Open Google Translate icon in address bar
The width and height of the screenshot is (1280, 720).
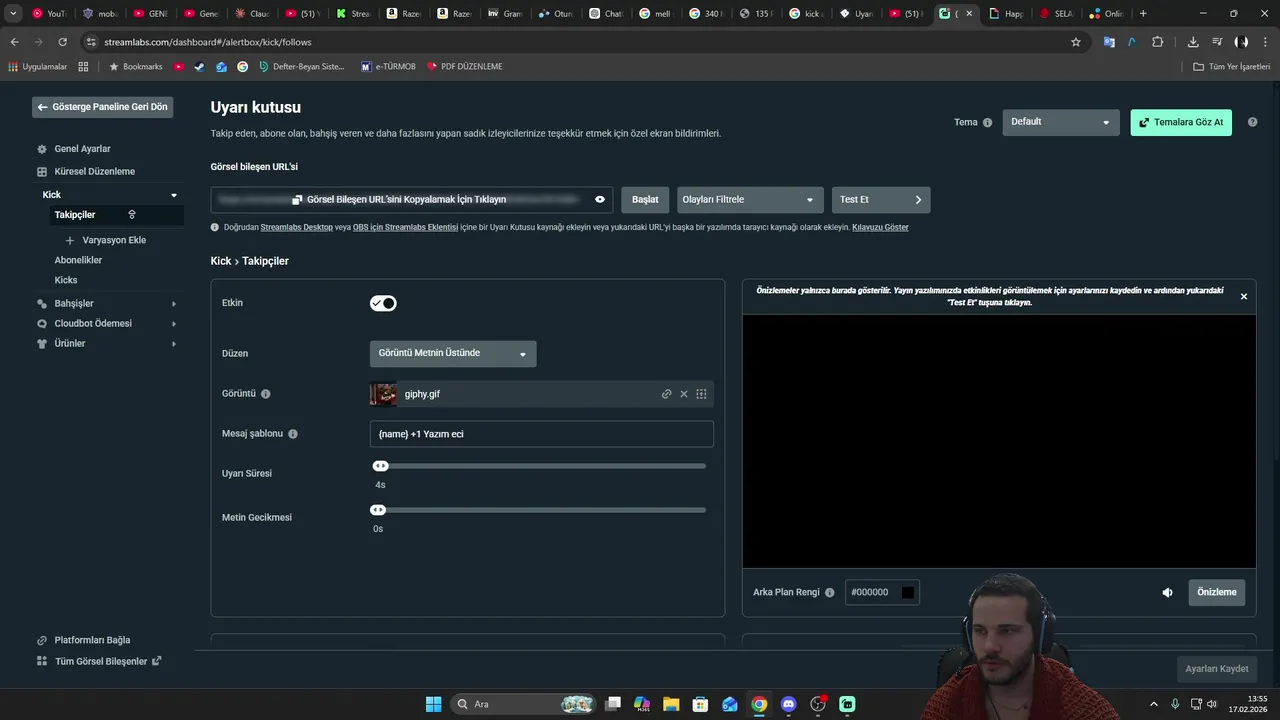coord(1109,42)
